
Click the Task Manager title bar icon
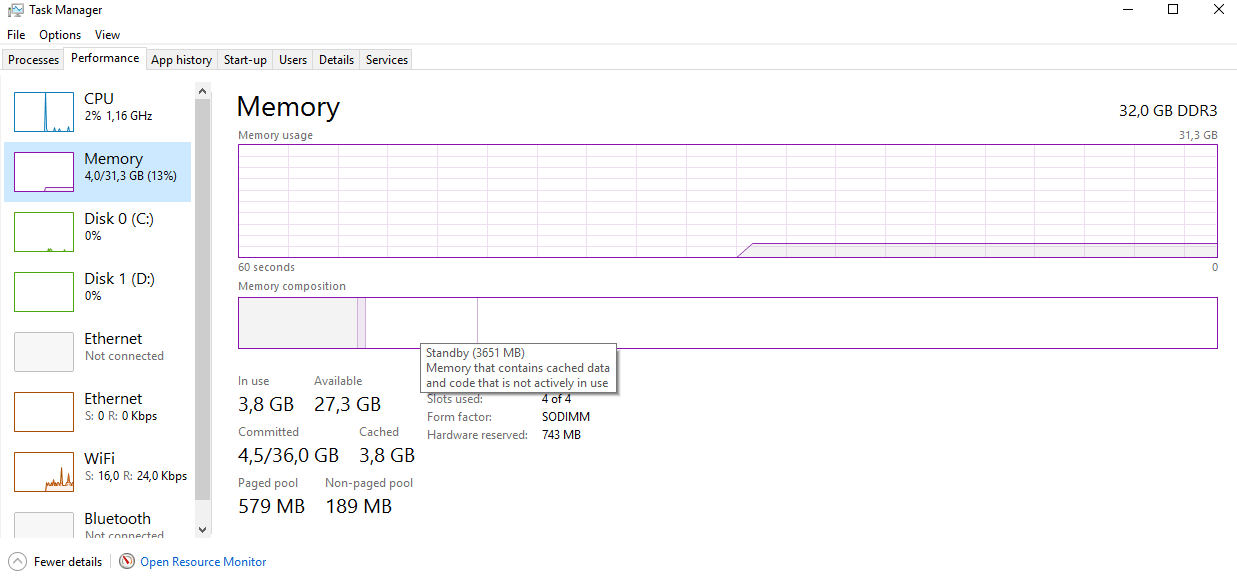pyautogui.click(x=15, y=10)
